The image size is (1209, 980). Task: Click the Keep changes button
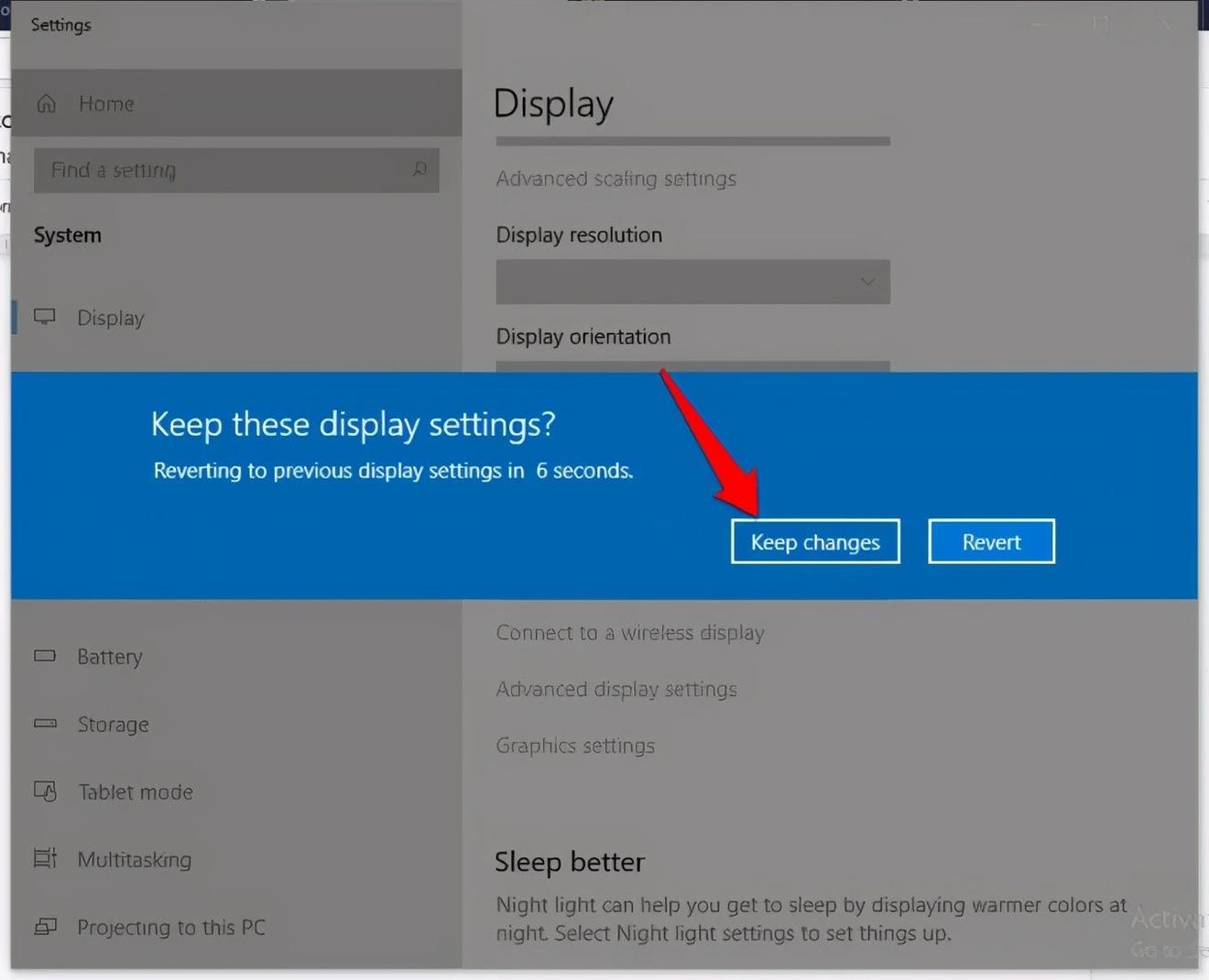(x=814, y=541)
